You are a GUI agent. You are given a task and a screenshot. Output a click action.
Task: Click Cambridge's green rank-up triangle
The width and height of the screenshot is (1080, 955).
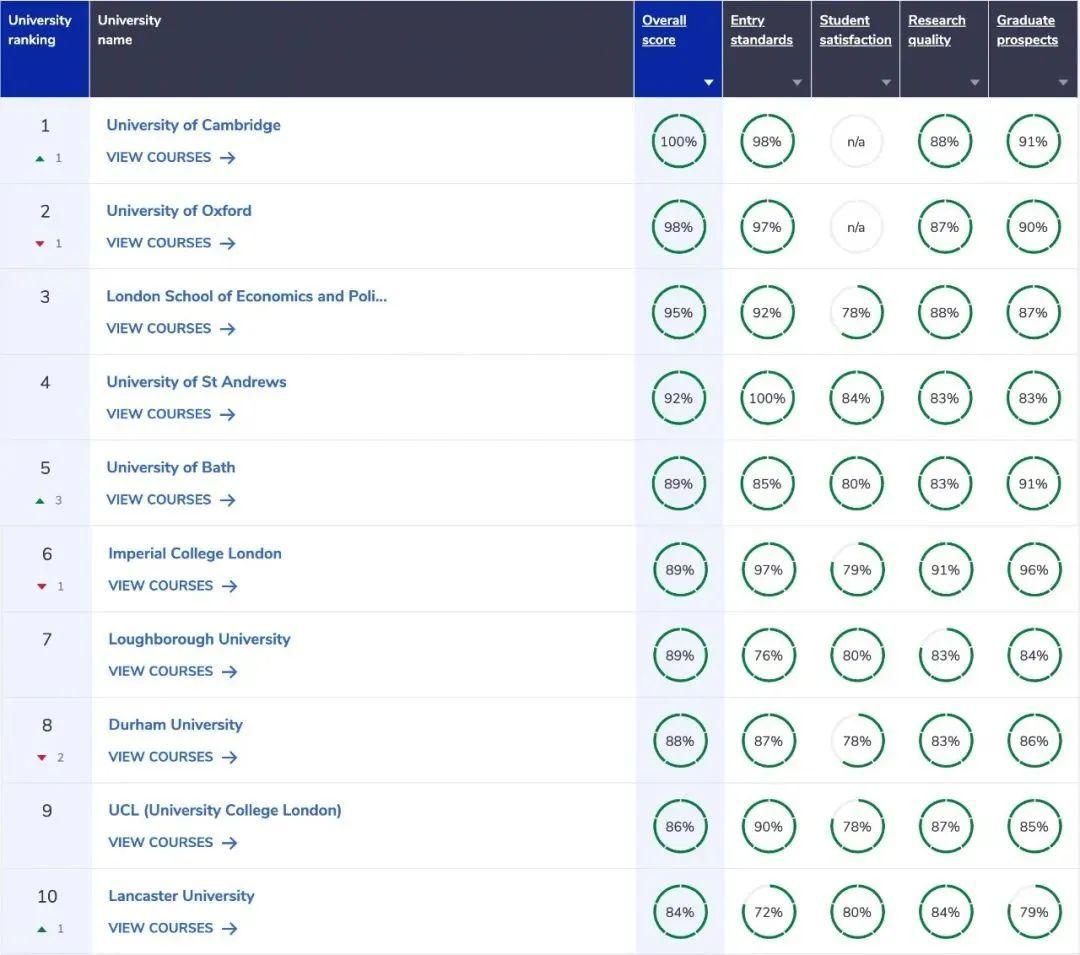(40, 158)
